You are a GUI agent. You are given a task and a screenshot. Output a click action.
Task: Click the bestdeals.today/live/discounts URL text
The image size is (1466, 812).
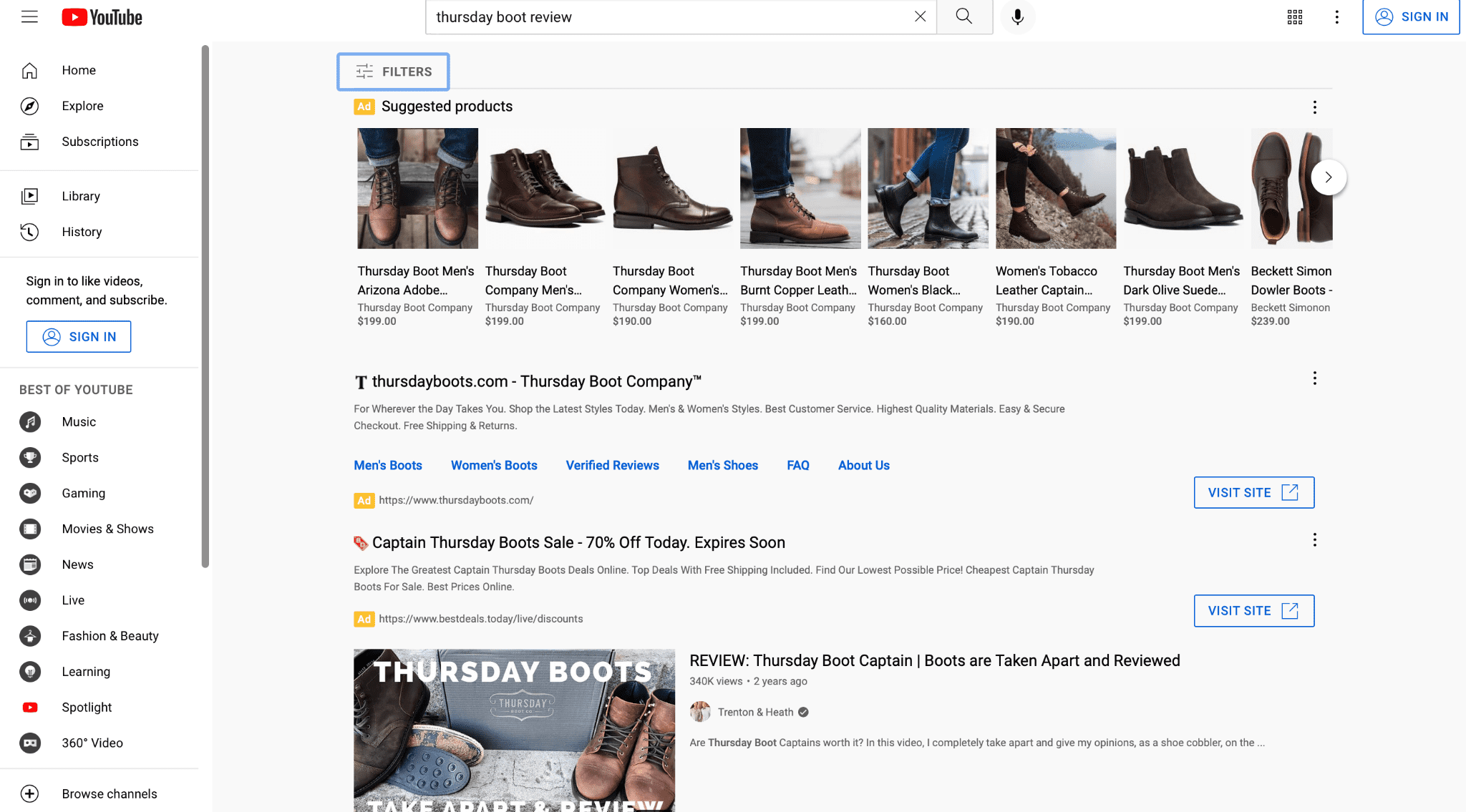point(481,619)
